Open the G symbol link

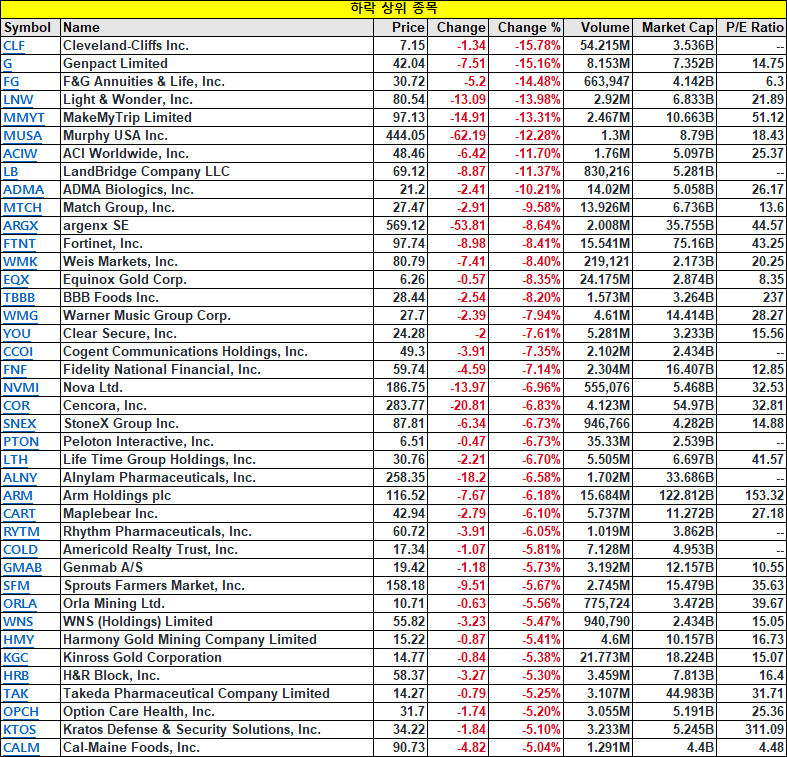tap(8, 64)
